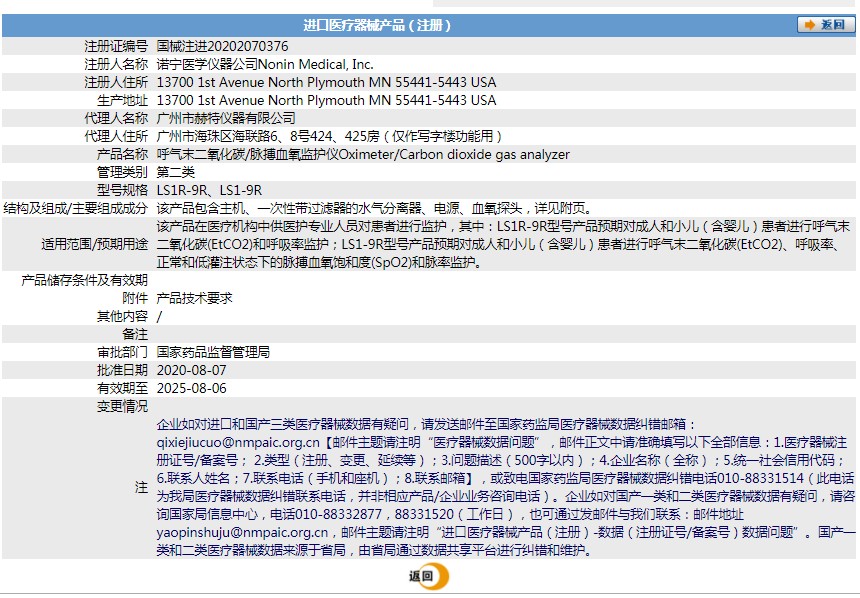This screenshot has height=598, width=860.
Task: Click approval department 国家药品监督管理局
Action: (x=213, y=352)
